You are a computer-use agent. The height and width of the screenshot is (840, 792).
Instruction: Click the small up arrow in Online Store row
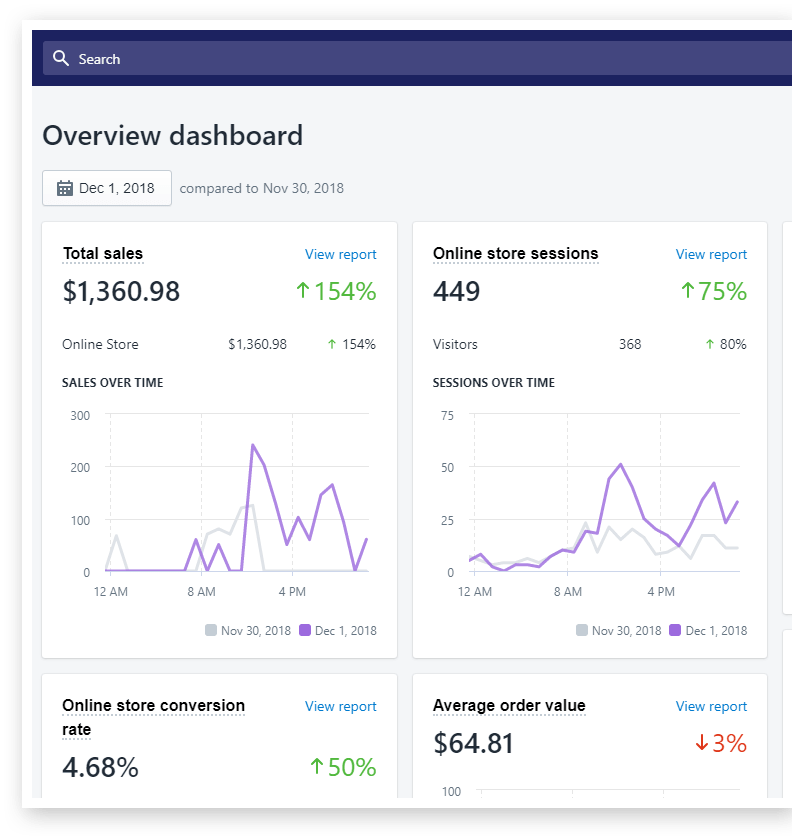pos(332,344)
